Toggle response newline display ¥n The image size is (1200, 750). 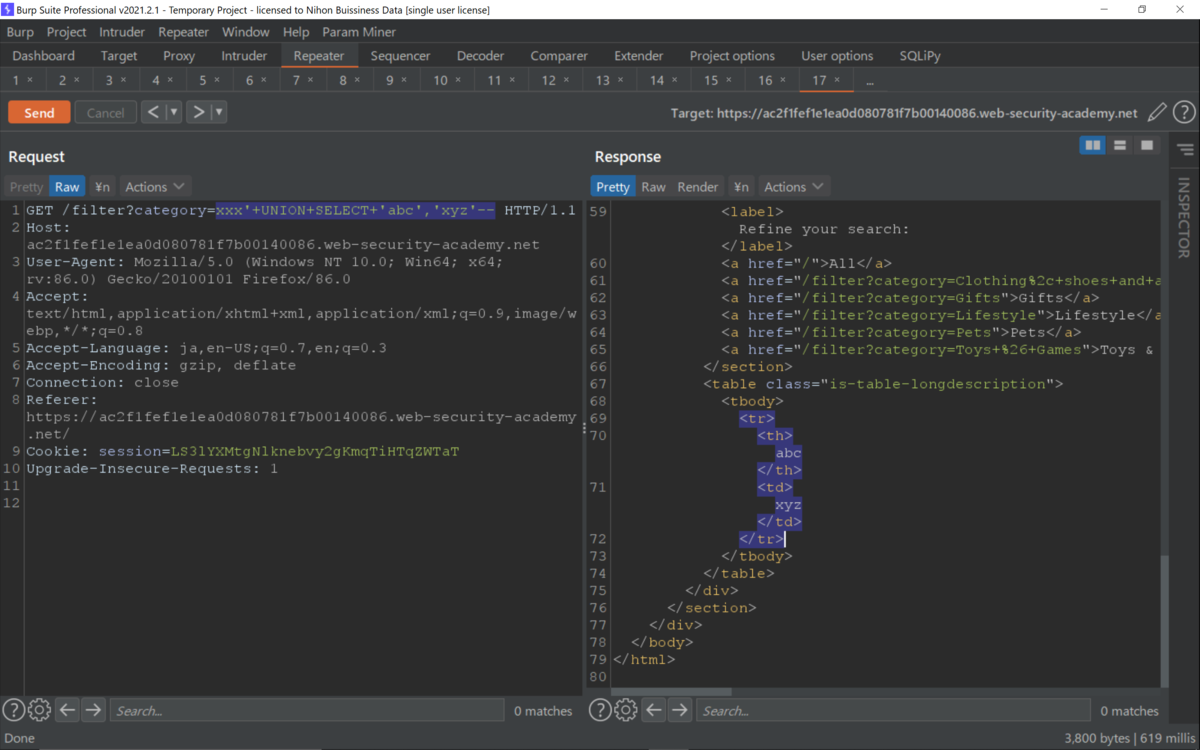pos(741,187)
